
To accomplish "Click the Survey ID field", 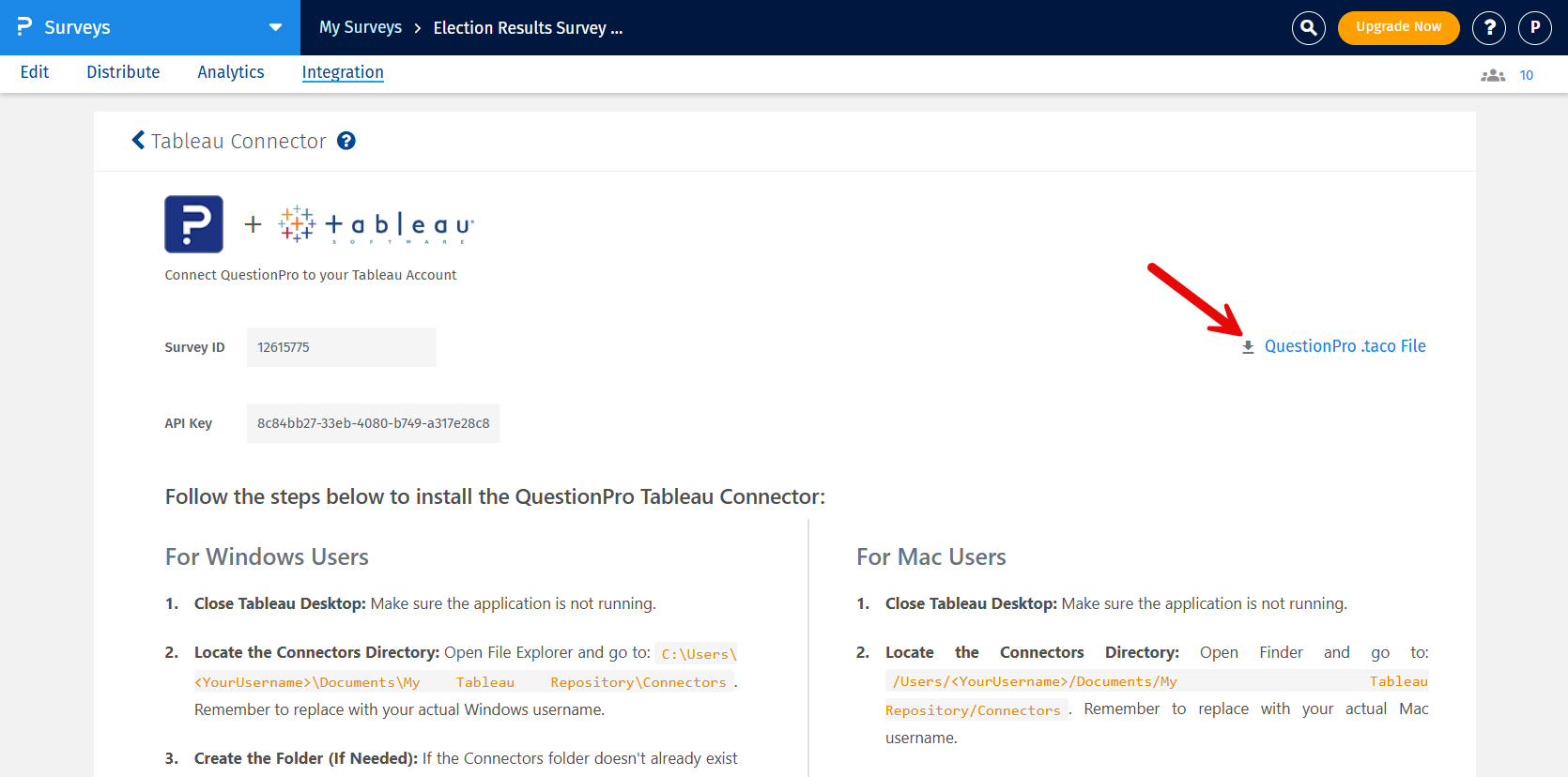I will tap(342, 347).
